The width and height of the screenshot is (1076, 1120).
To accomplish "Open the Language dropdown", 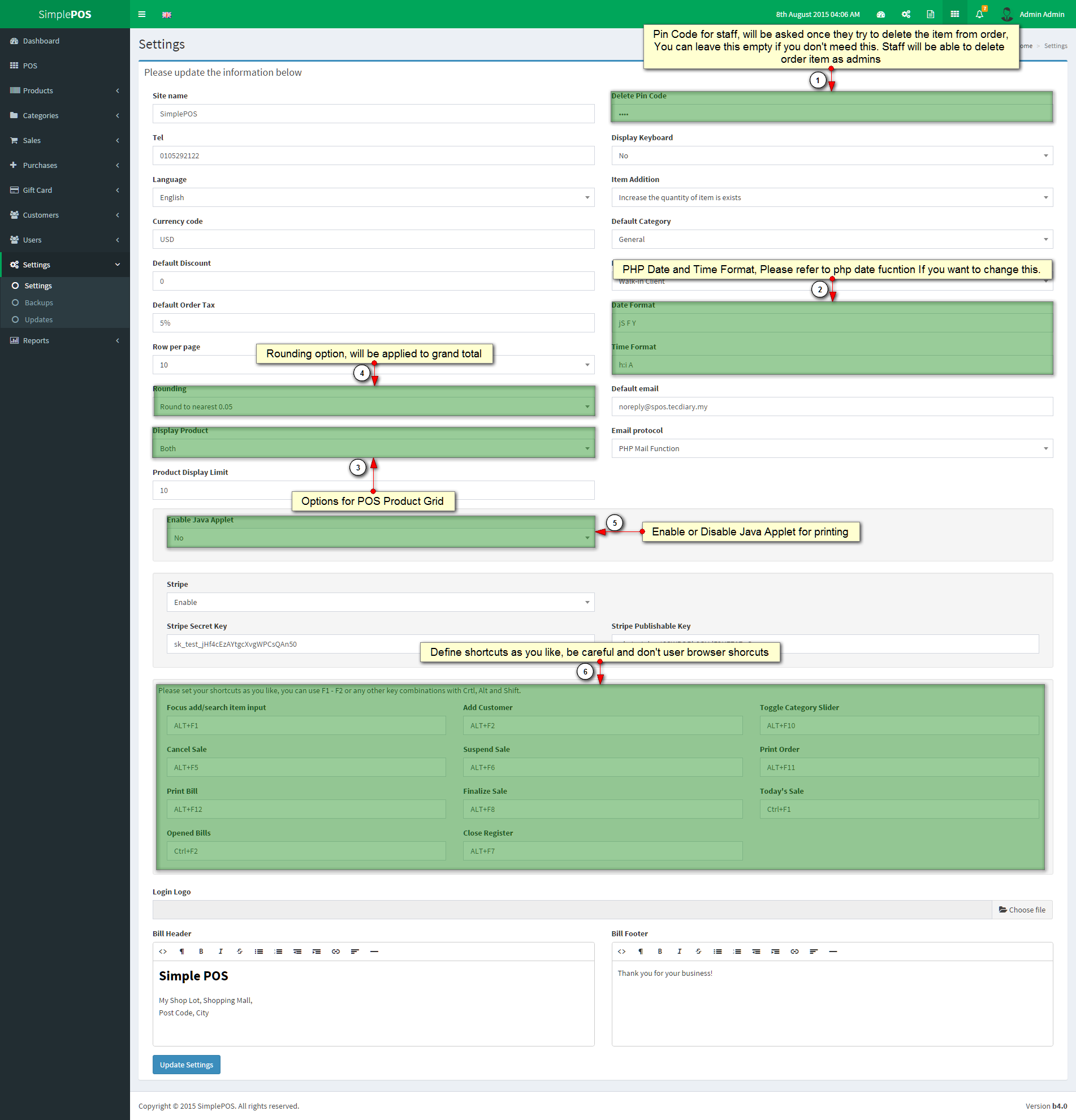I will 373,198.
